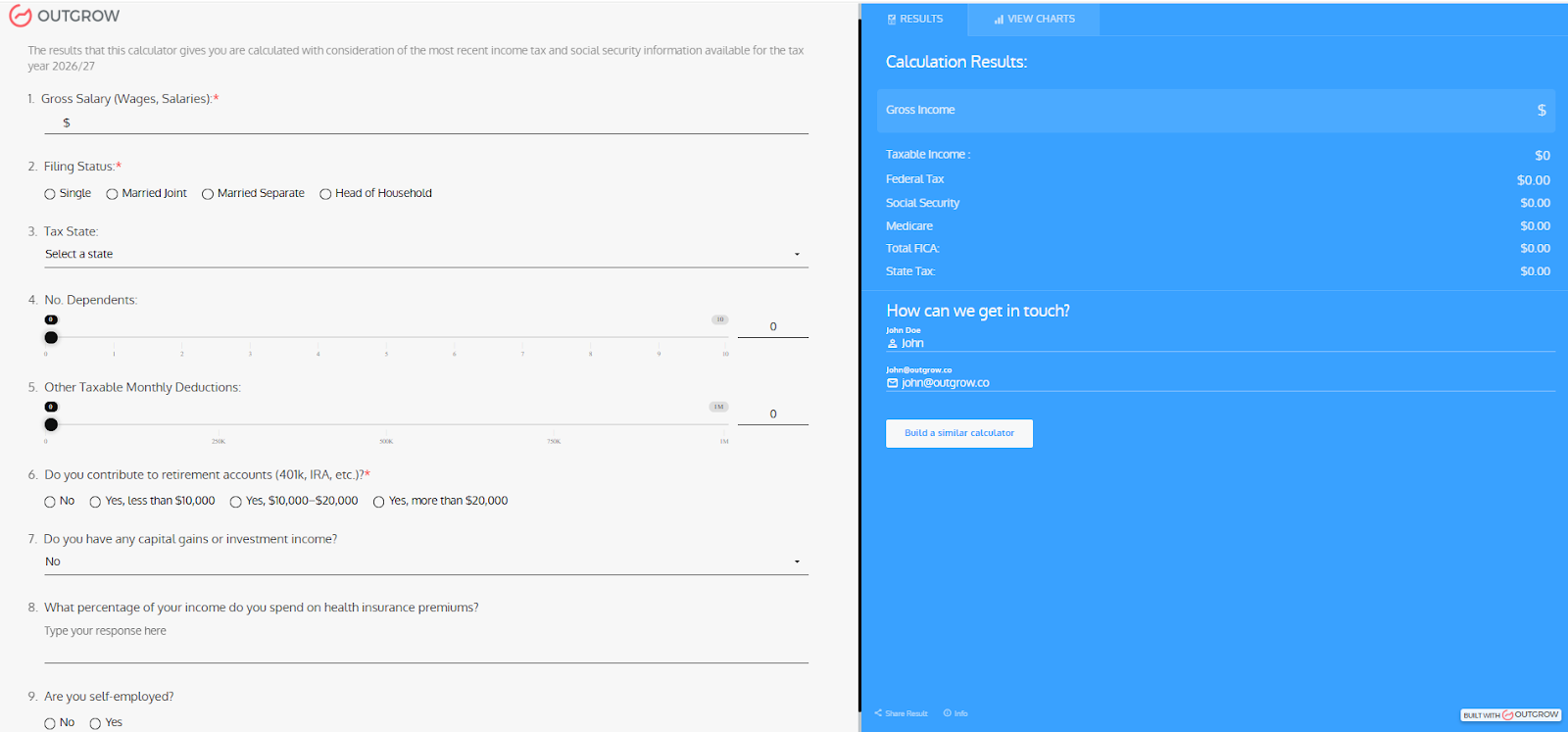Click the Built With Outgrow badge
Image resolution: width=1568 pixels, height=732 pixels.
click(x=1510, y=714)
